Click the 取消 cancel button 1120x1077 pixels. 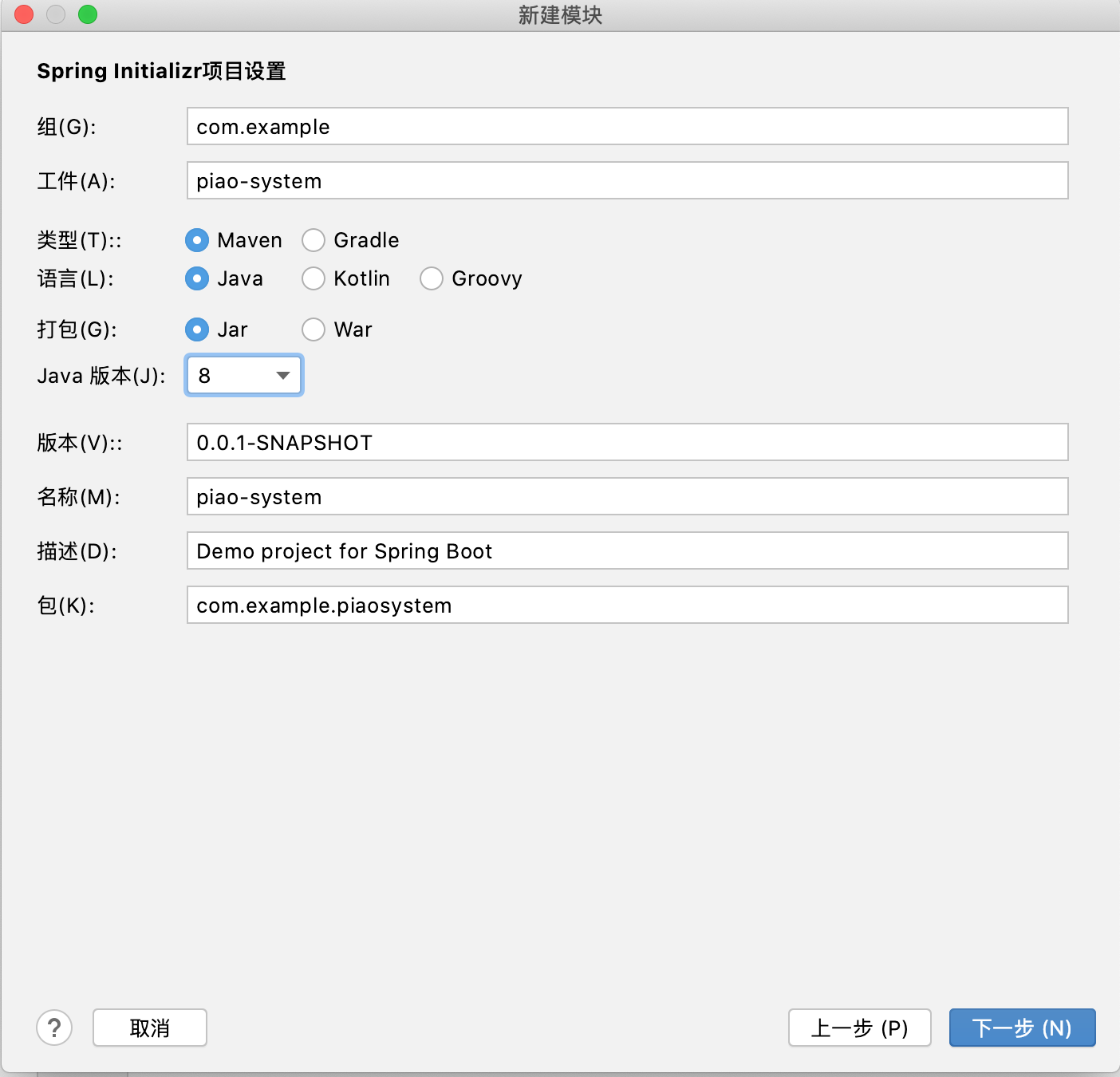point(150,1028)
